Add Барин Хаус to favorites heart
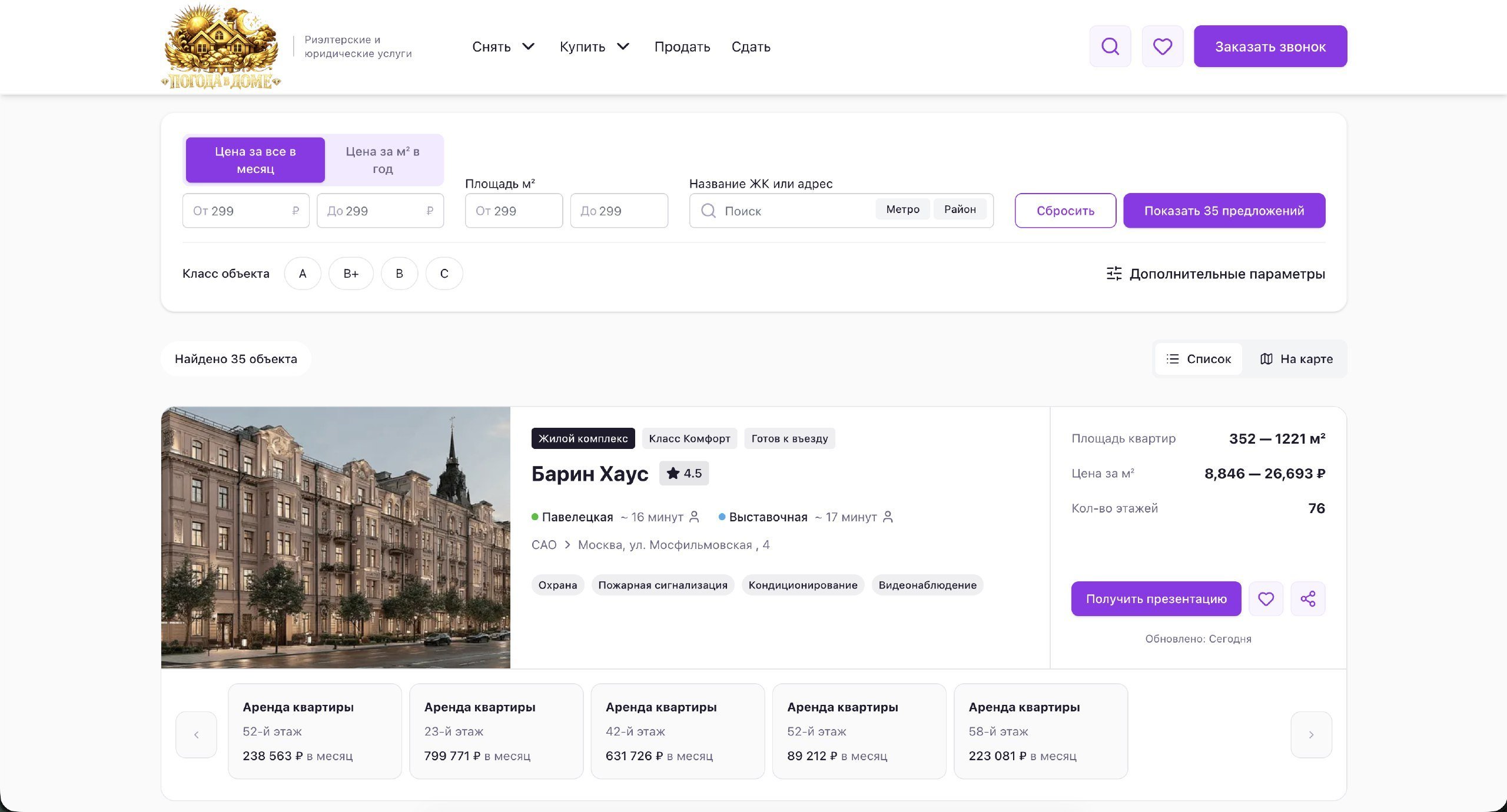1507x812 pixels. [x=1266, y=598]
